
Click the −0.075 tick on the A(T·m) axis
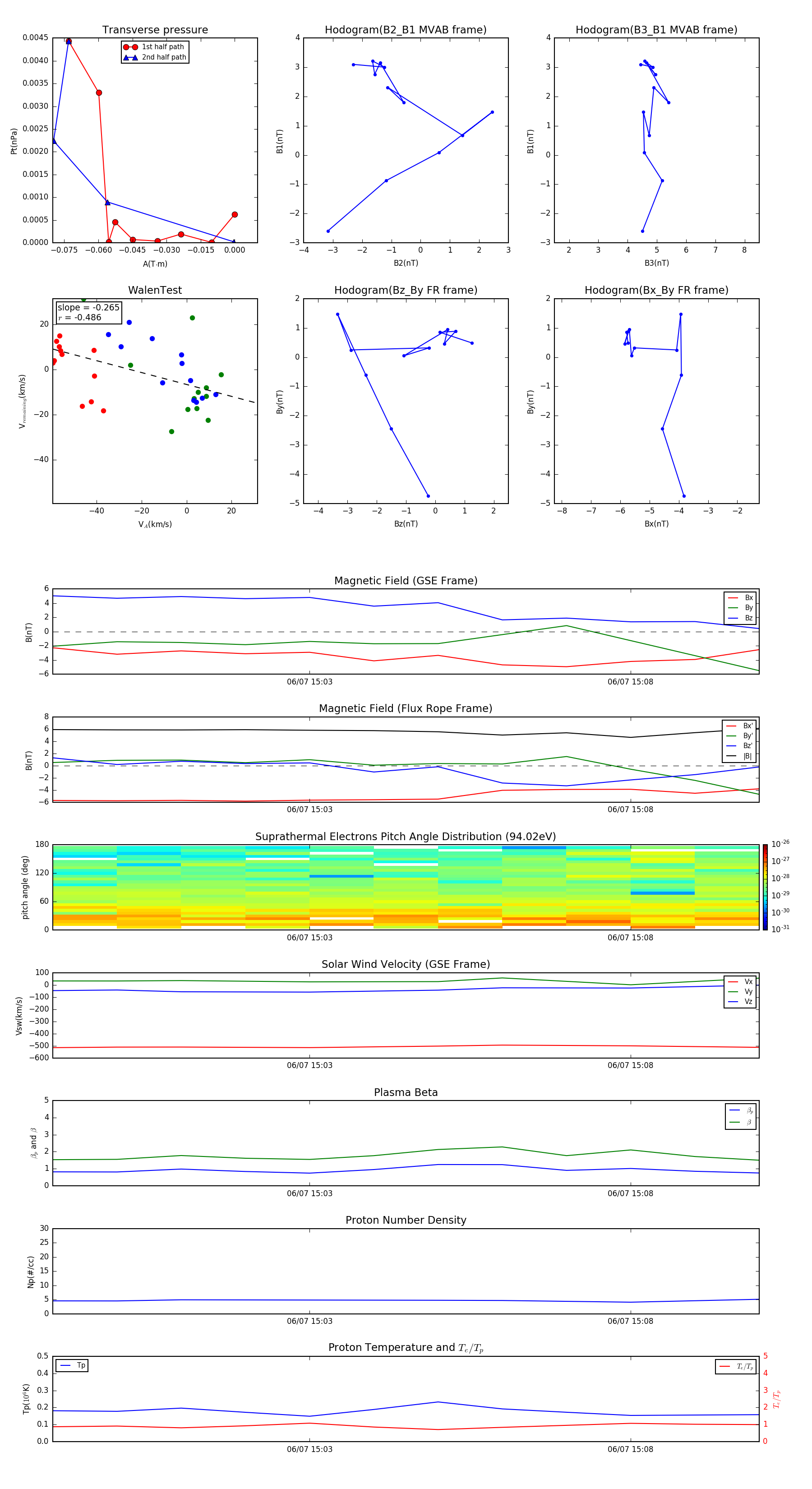64,250
